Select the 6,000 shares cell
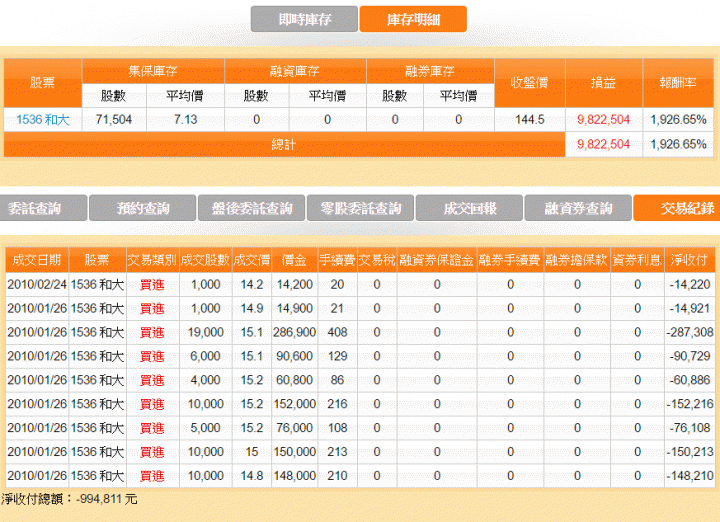The height and width of the screenshot is (522, 720). (205, 356)
